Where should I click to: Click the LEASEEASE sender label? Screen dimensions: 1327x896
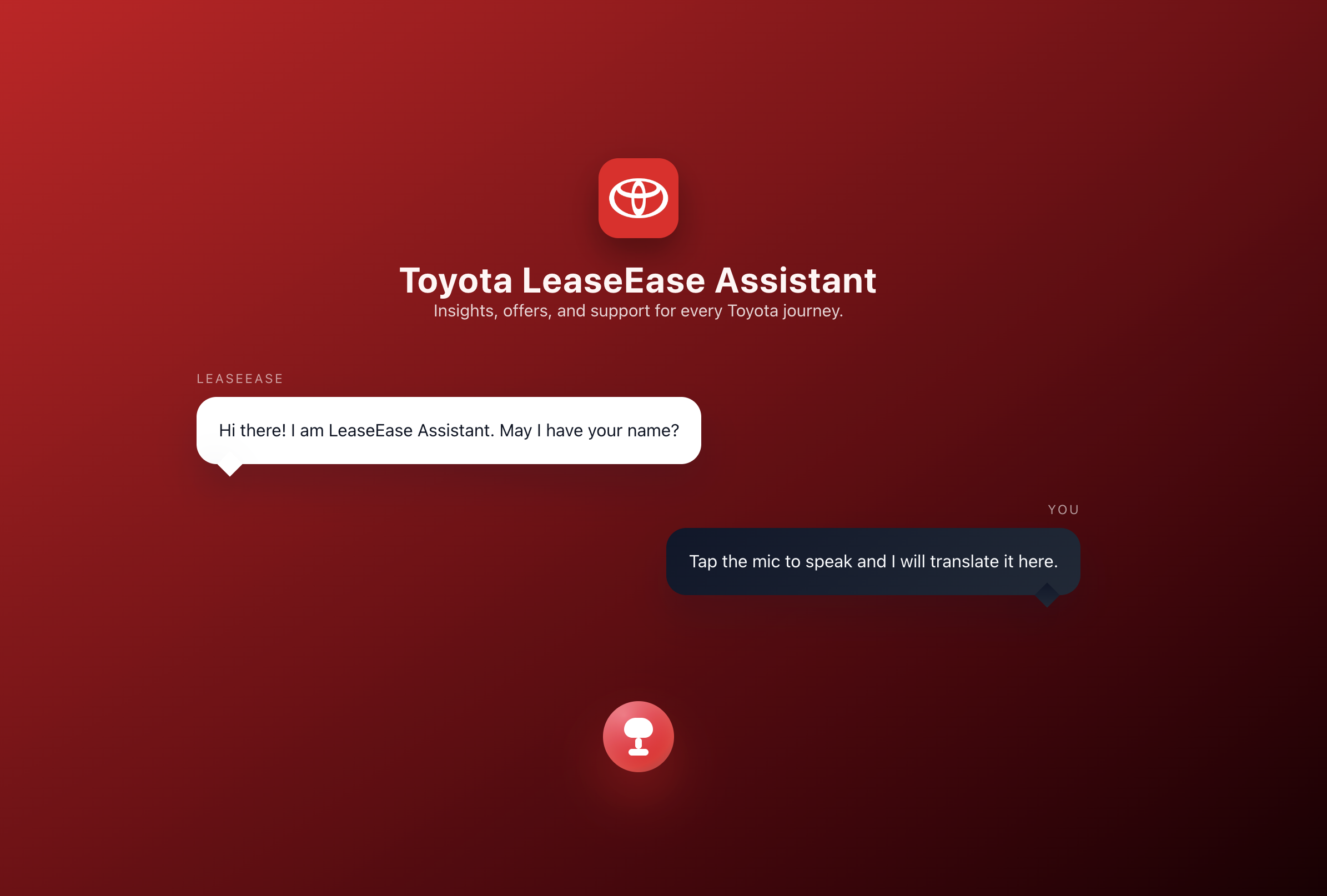coord(240,379)
